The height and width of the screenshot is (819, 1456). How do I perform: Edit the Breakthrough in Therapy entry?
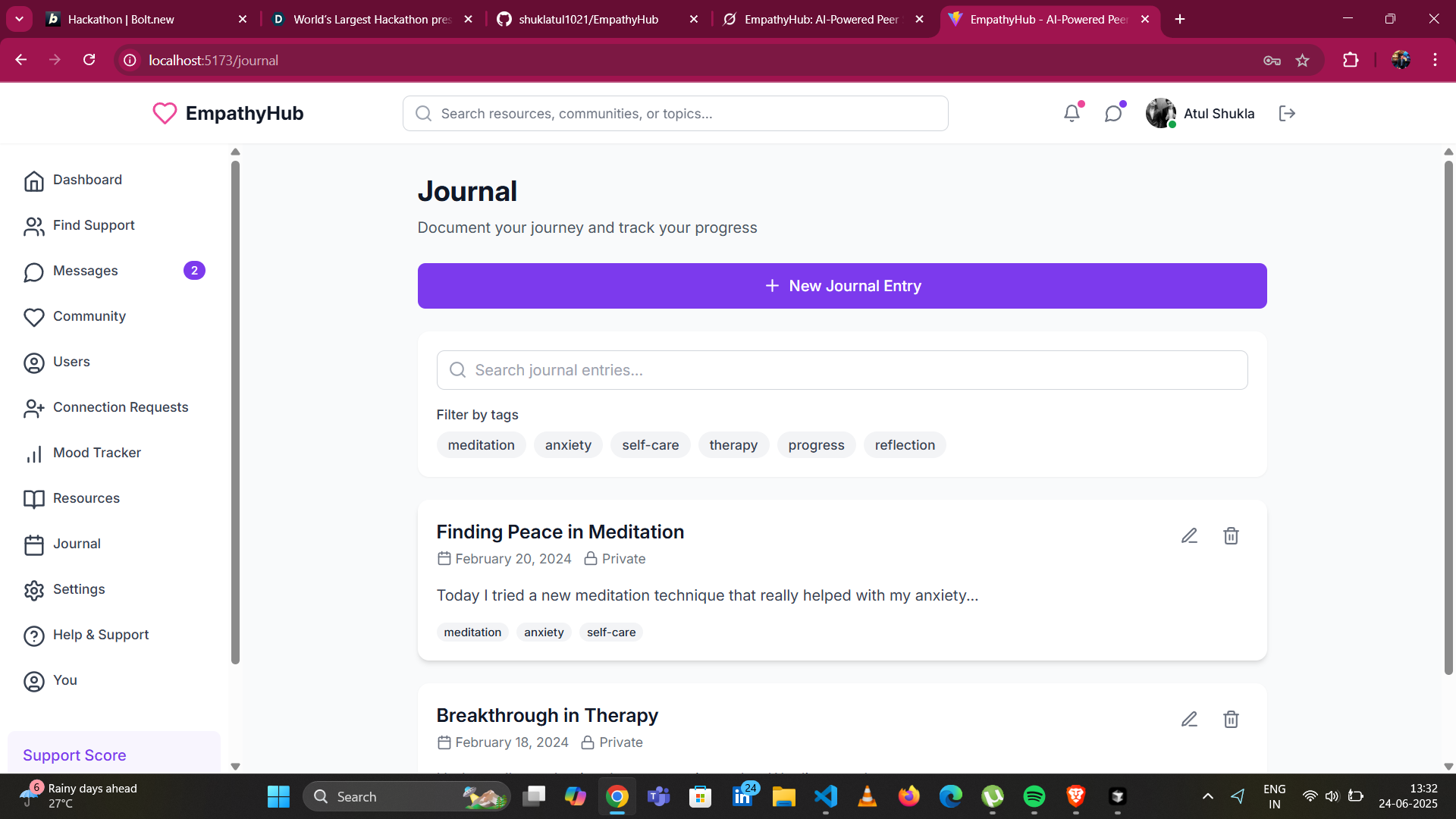(x=1189, y=720)
